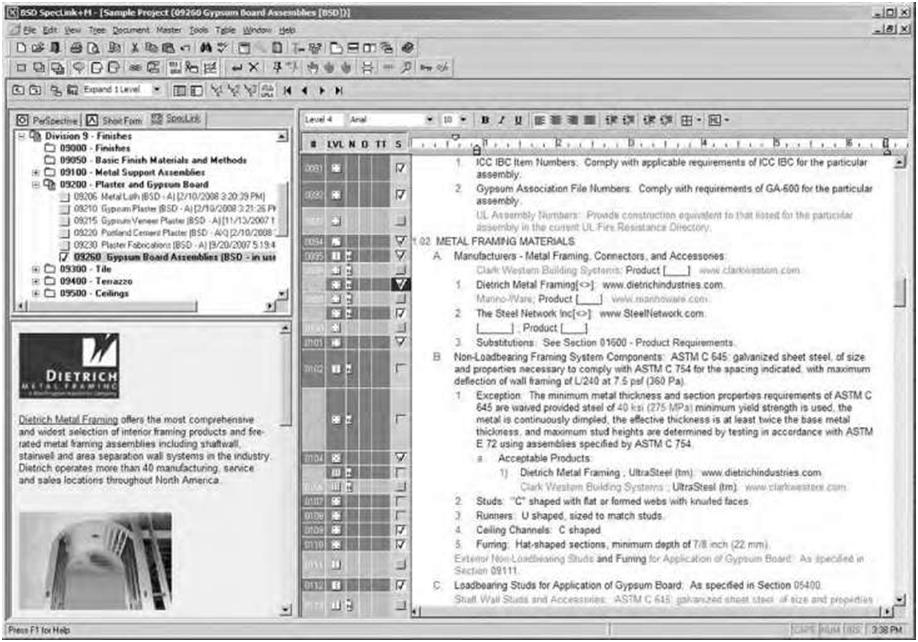The width and height of the screenshot is (918, 642).
Task: Click the Undo arrow icon
Action: [186, 48]
